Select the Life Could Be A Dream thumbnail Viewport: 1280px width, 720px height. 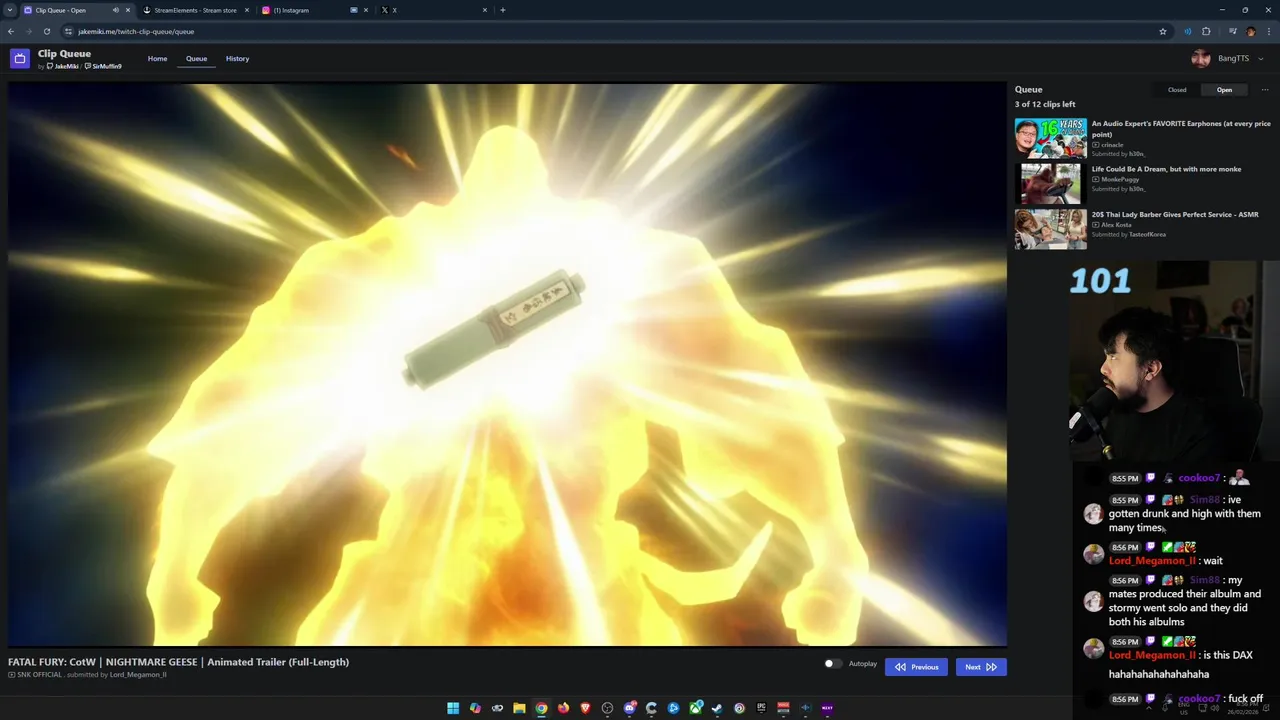pyautogui.click(x=1050, y=184)
